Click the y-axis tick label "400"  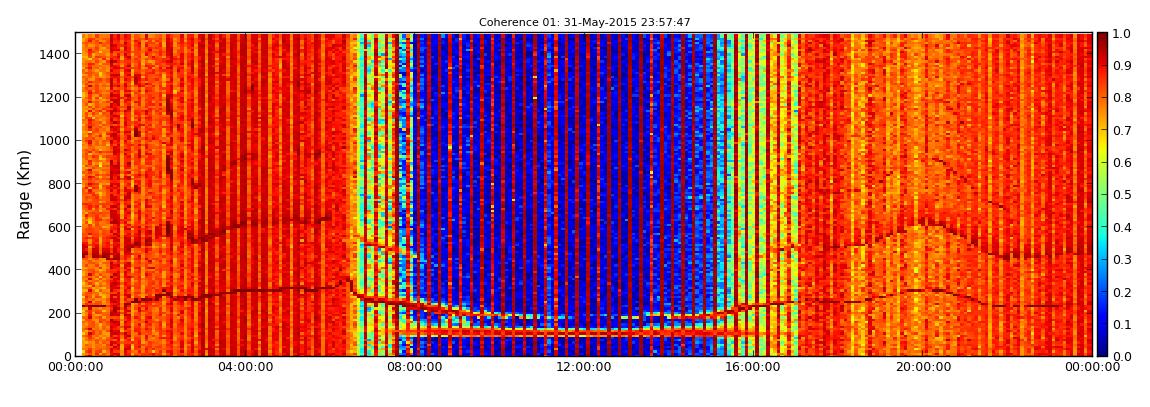click(x=60, y=271)
